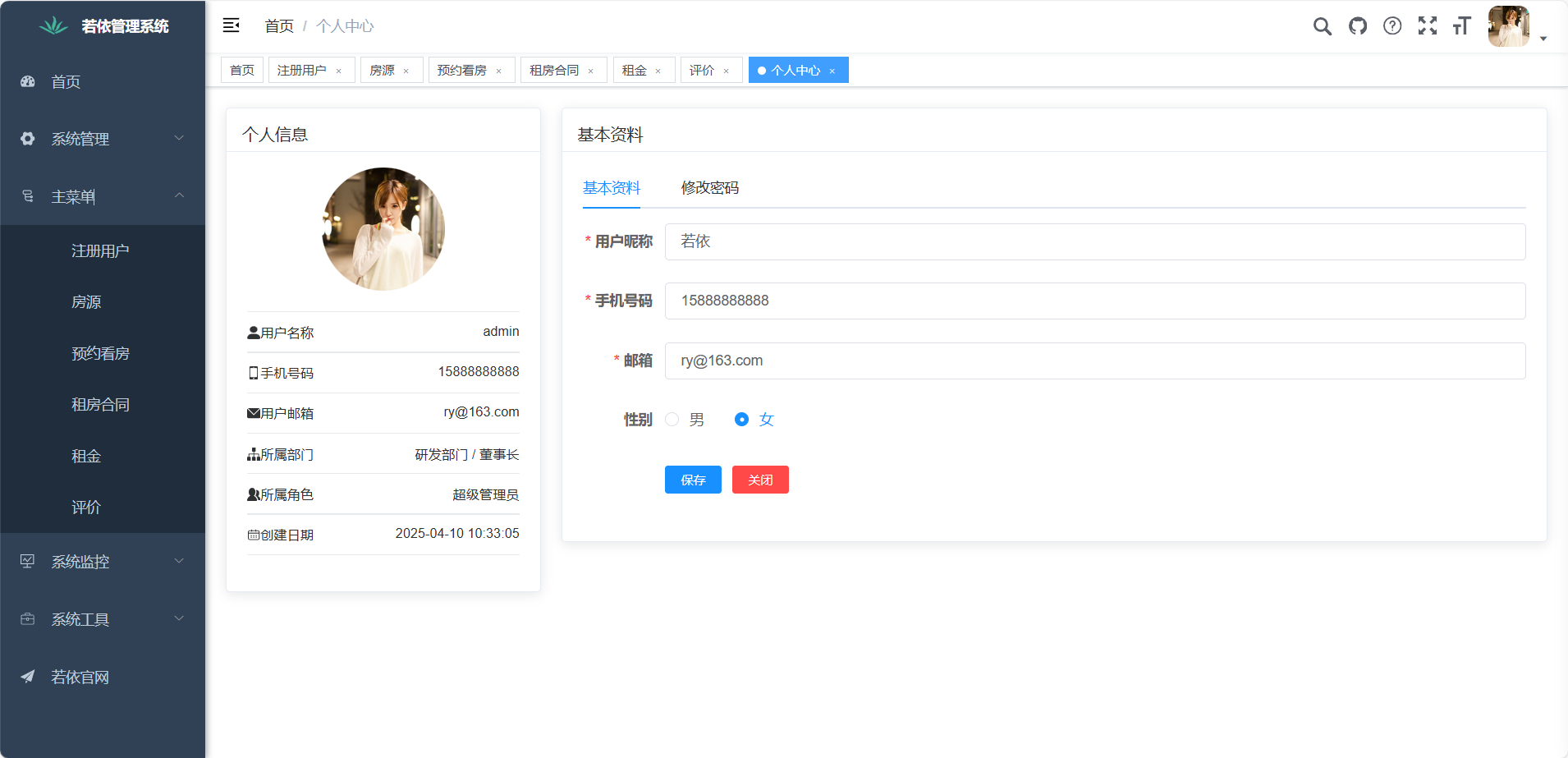Click the 主菜单 tree icon
The width and height of the screenshot is (1568, 758).
point(28,196)
